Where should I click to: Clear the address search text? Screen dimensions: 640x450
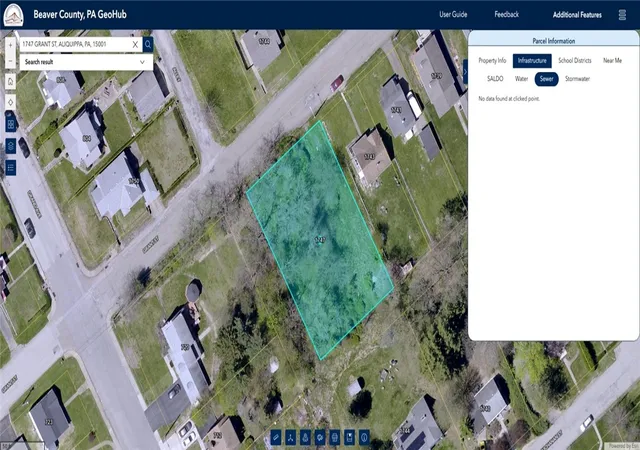(135, 45)
